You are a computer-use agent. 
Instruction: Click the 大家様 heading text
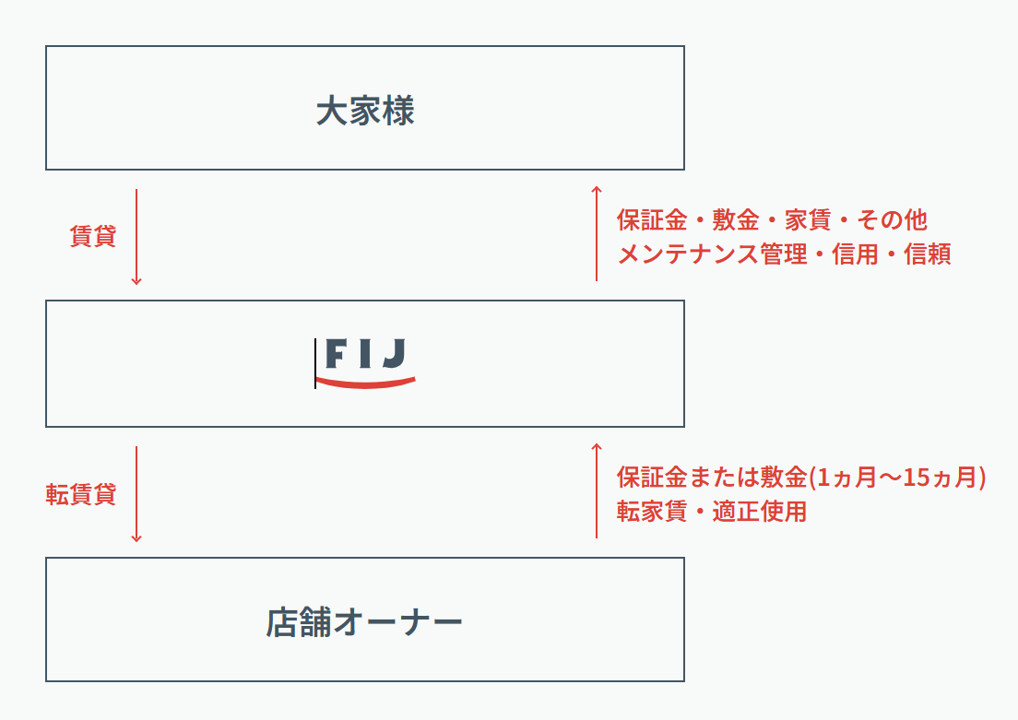tap(365, 111)
